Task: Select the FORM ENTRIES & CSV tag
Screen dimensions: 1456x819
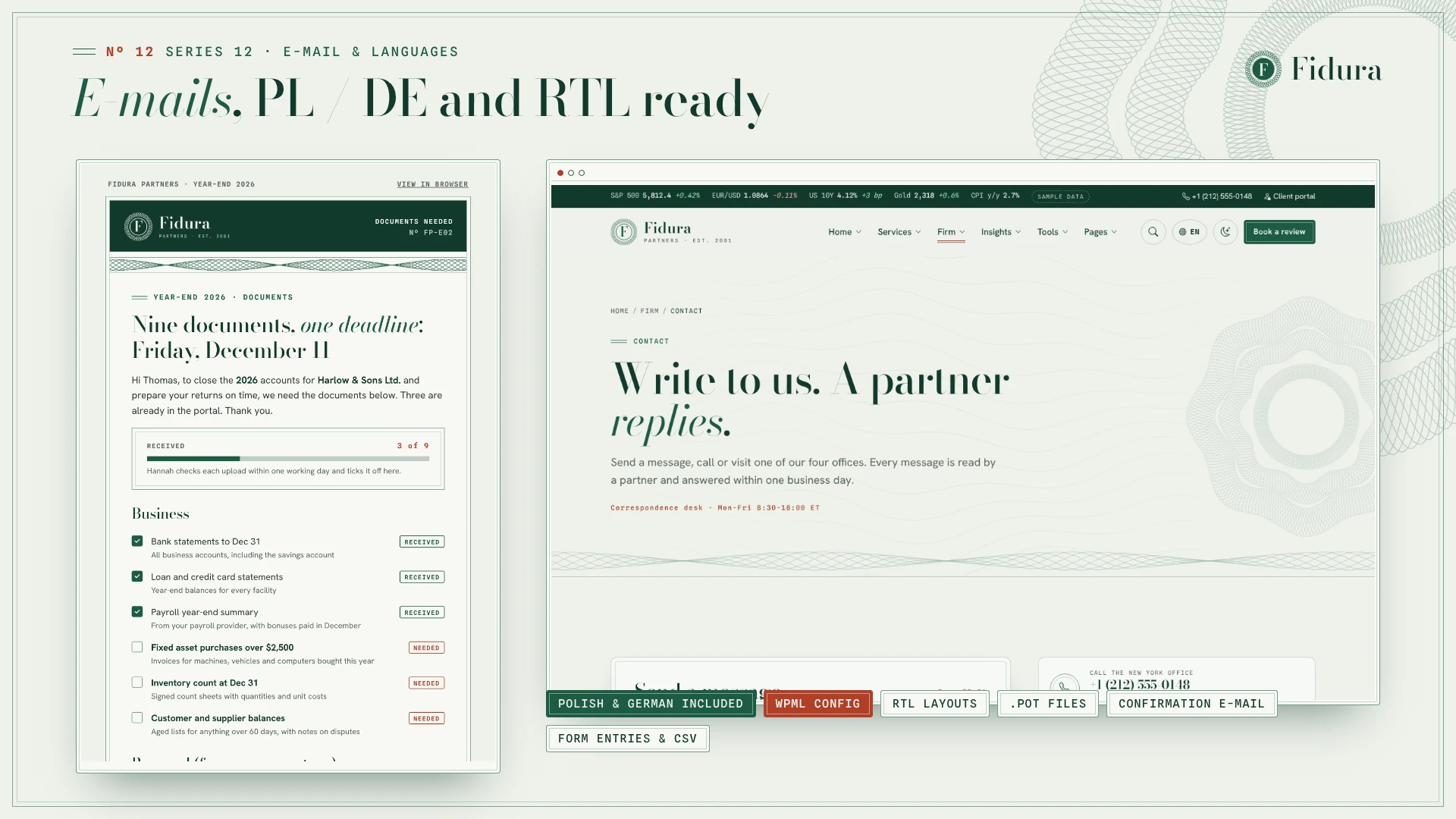Action: point(627,739)
